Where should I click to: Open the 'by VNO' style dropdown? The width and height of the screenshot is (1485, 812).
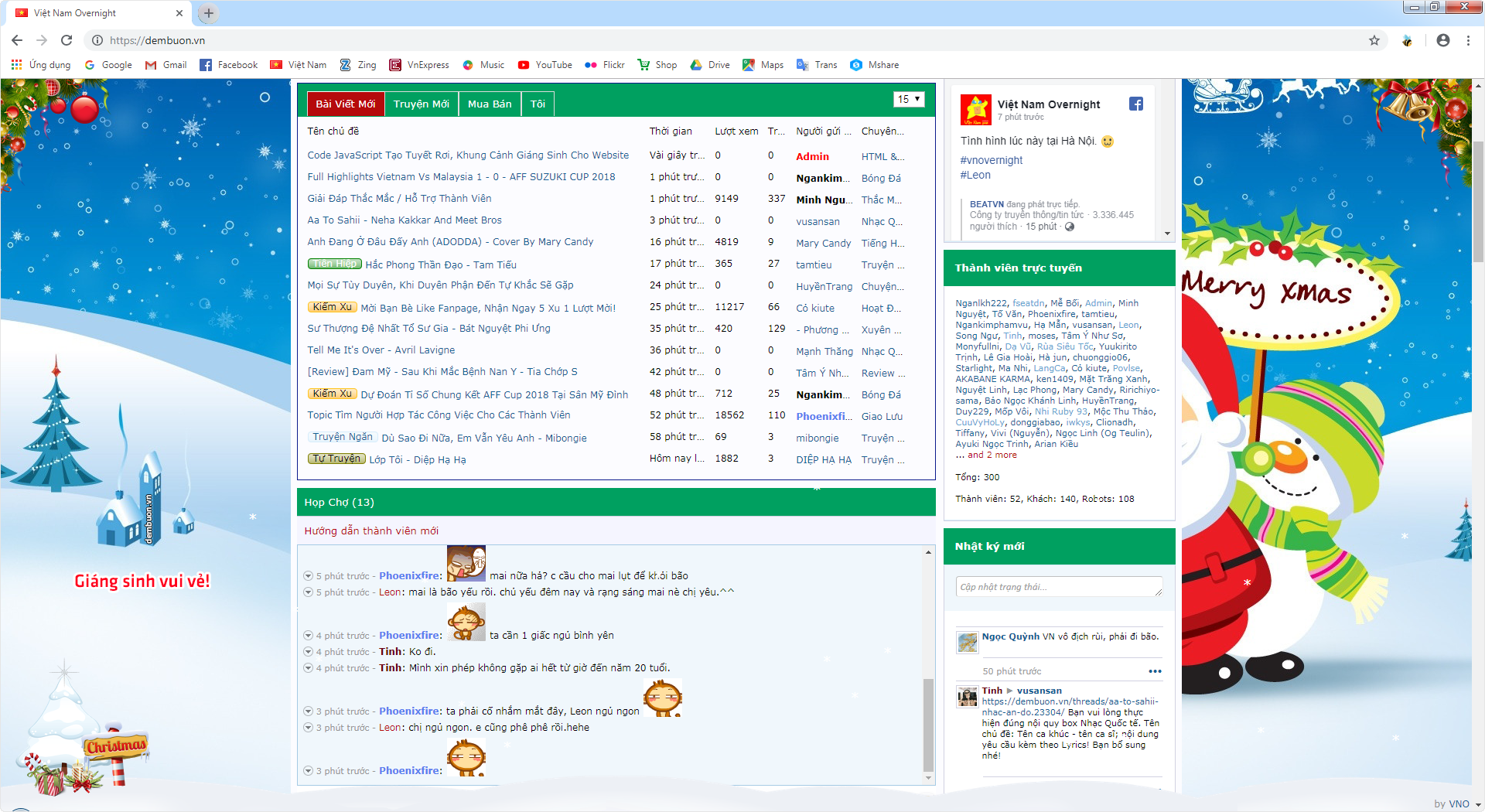click(x=1457, y=803)
